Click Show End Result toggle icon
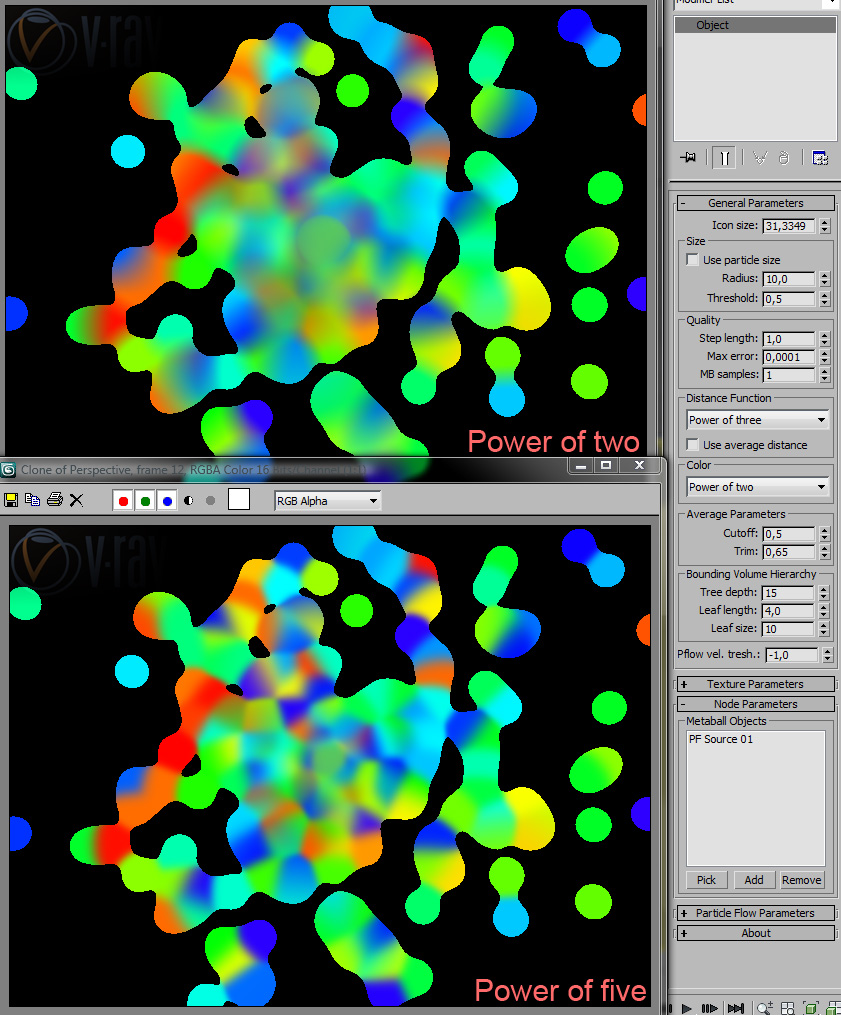The image size is (841, 1015). 724,157
